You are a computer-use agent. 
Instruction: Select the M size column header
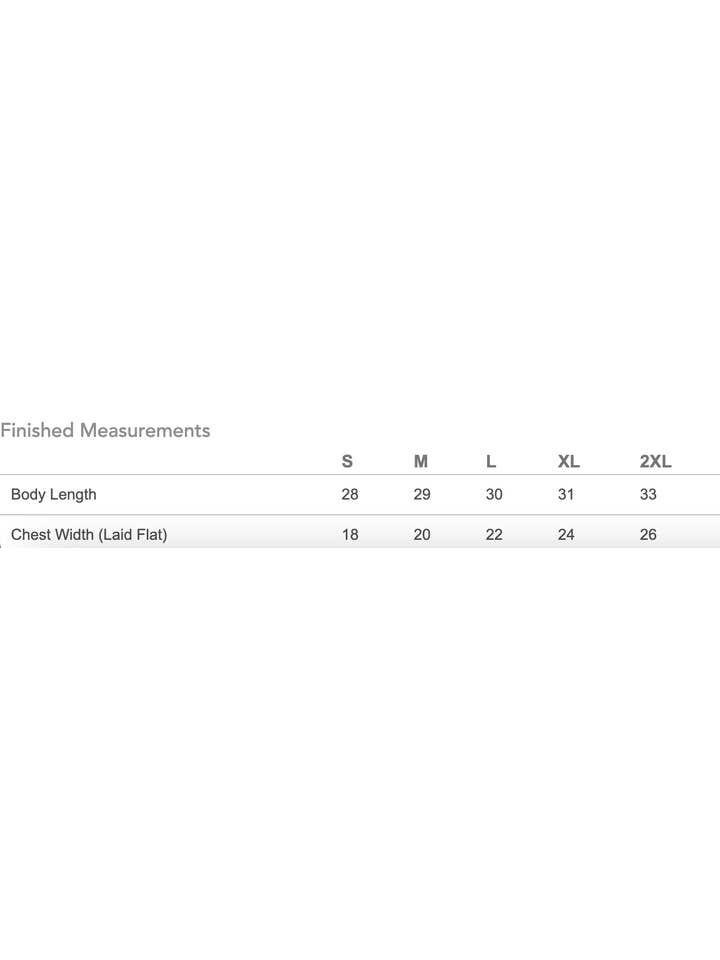tap(421, 461)
